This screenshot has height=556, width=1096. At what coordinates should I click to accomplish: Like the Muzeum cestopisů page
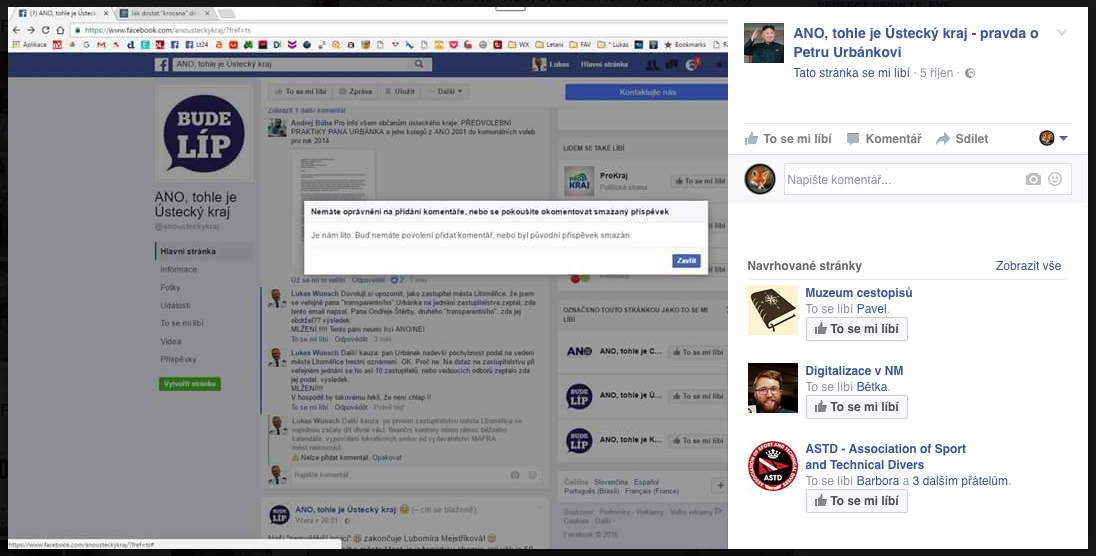857,329
